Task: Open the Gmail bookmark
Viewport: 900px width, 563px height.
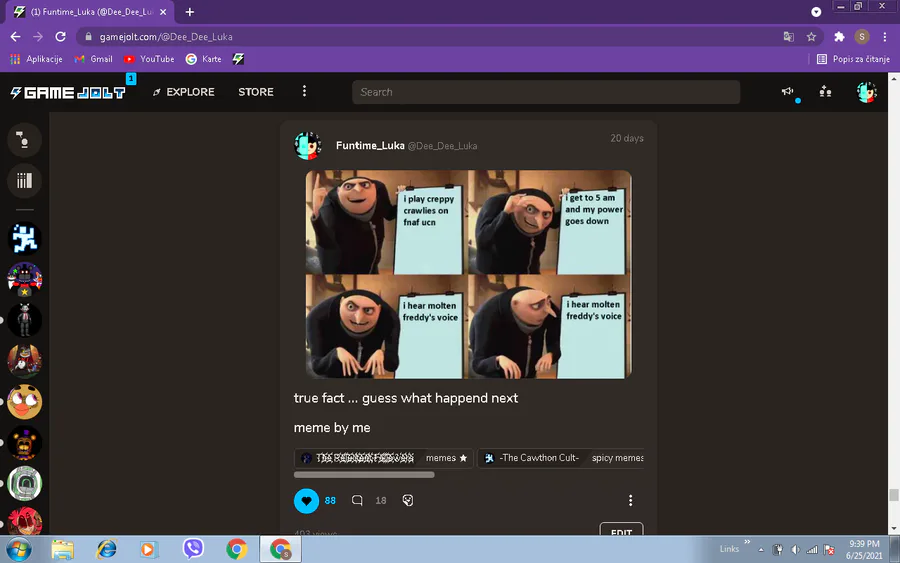Action: 94,59
